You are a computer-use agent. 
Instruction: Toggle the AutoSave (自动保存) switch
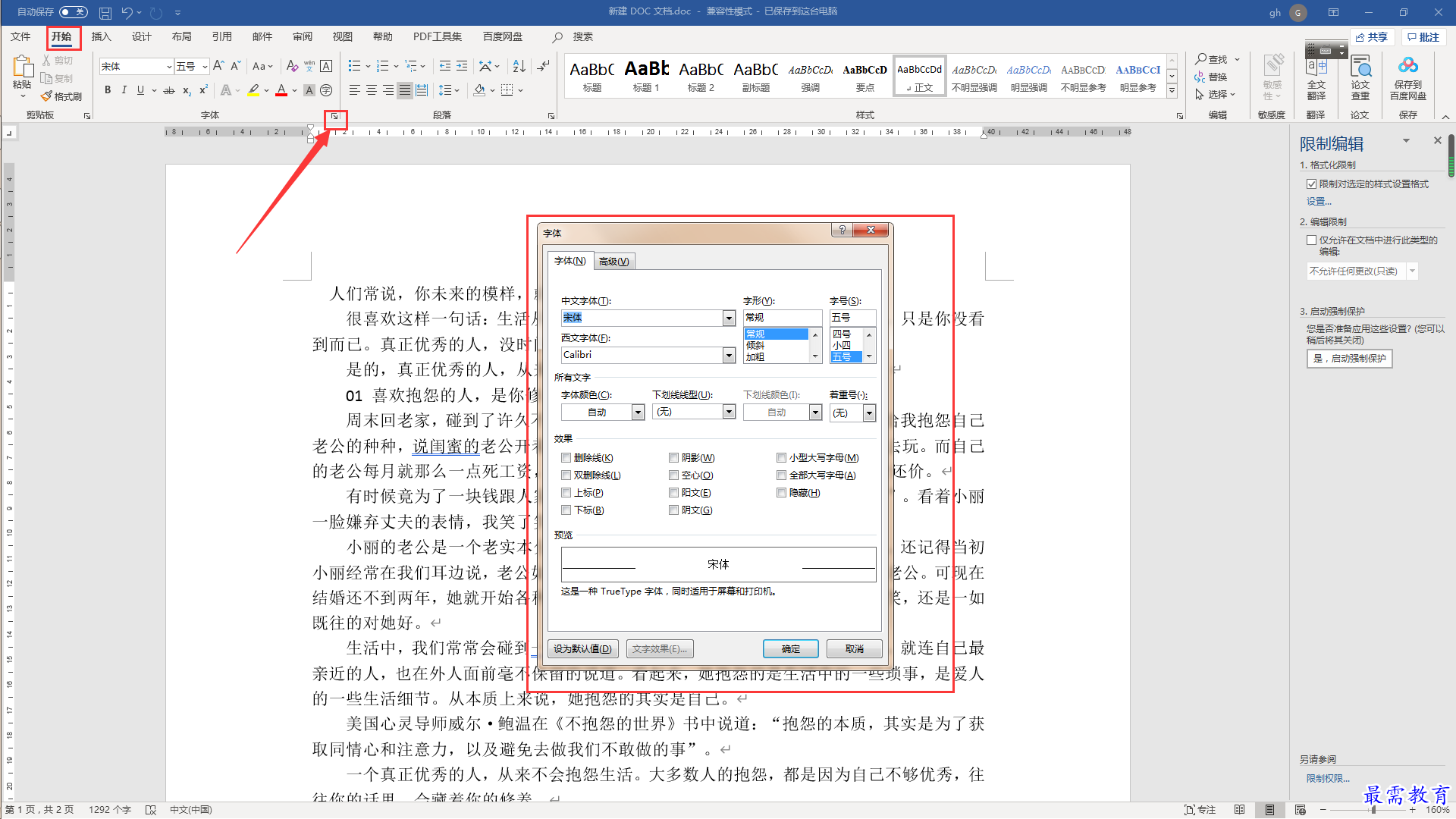click(x=74, y=12)
